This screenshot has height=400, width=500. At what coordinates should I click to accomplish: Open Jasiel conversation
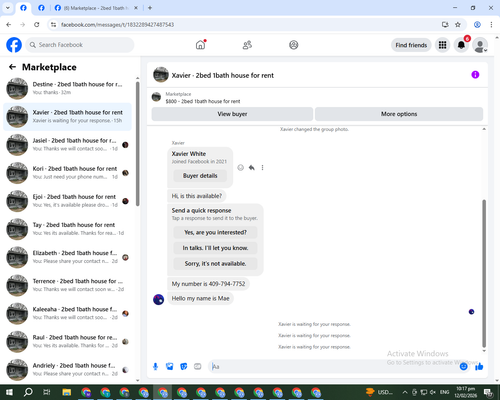67,145
